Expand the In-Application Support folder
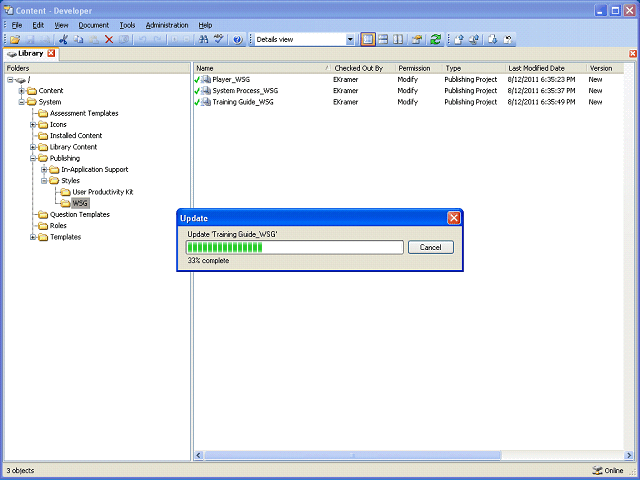Viewport: 640px width, 480px height. (x=44, y=169)
